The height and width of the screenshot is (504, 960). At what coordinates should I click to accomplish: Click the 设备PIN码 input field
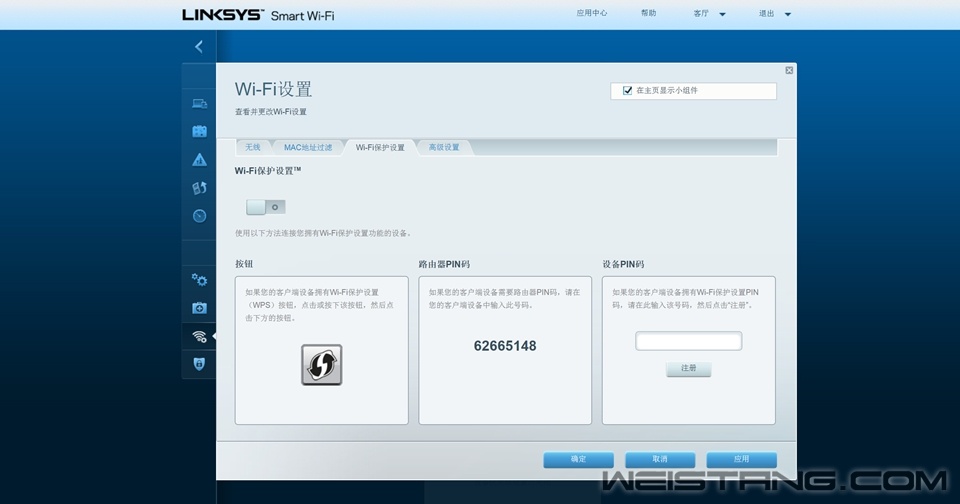coord(688,341)
